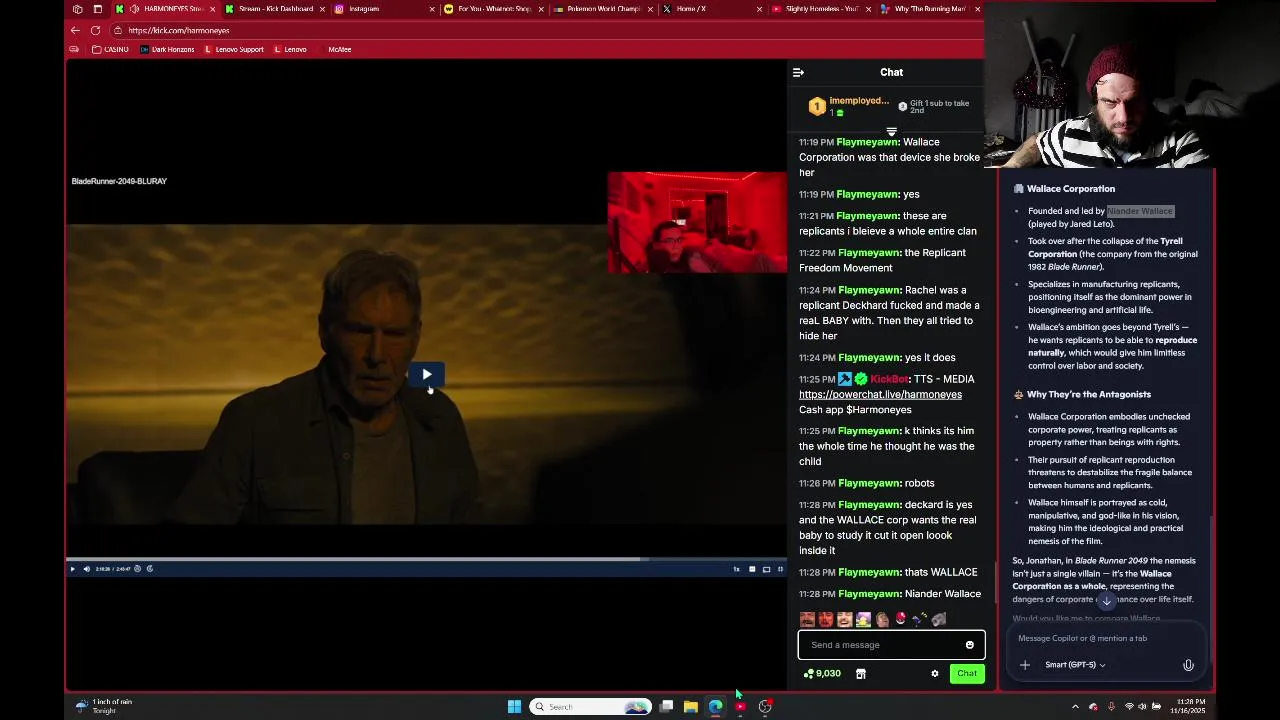Open Smart (GPT-5) model dropdown

click(1075, 665)
